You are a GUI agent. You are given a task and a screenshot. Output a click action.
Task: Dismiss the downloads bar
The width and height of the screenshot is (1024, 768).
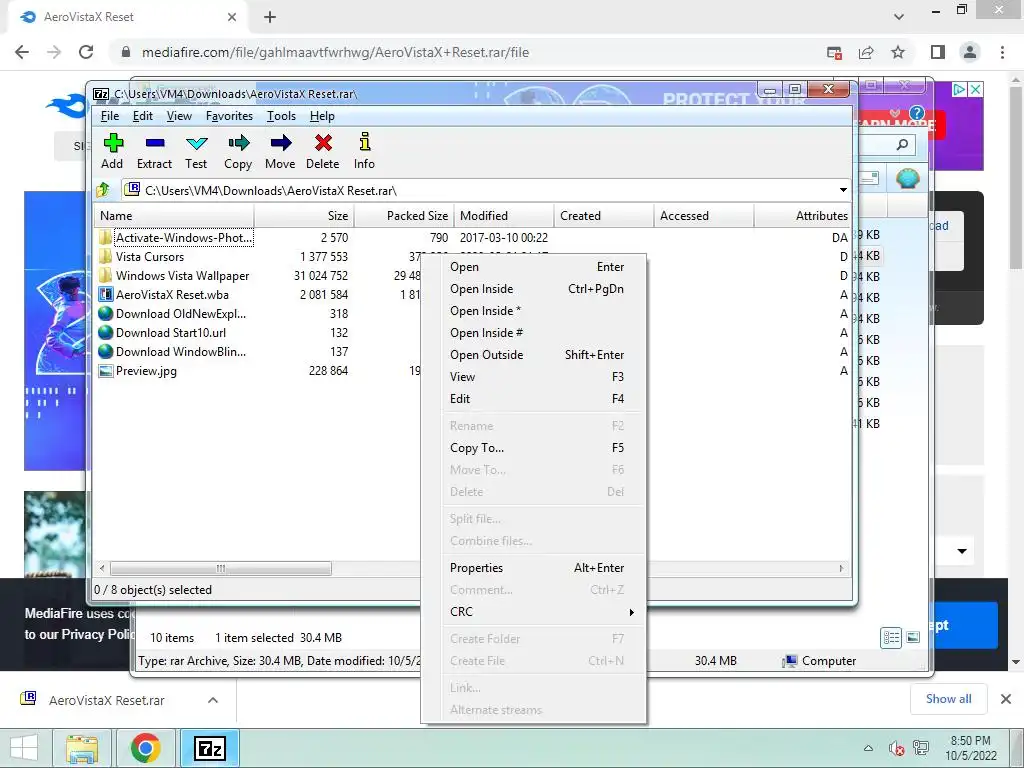click(1006, 699)
